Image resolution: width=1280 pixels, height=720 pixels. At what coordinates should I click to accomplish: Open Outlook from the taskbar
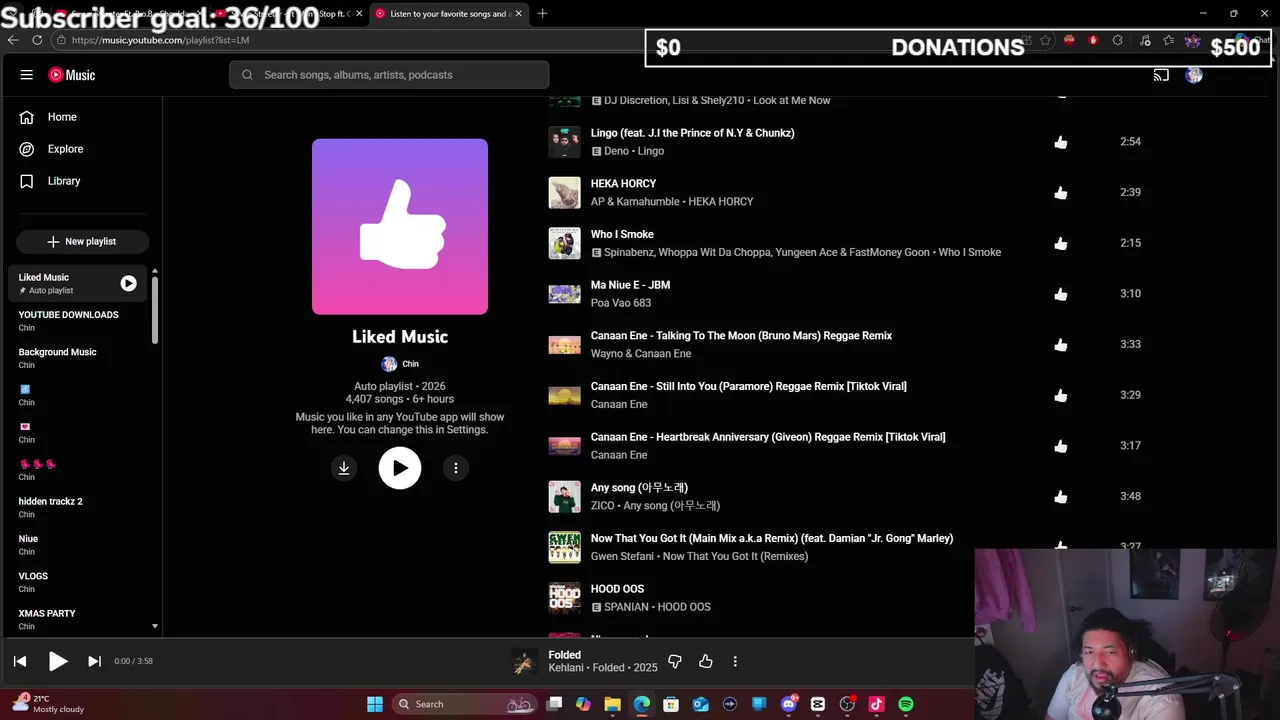700,704
